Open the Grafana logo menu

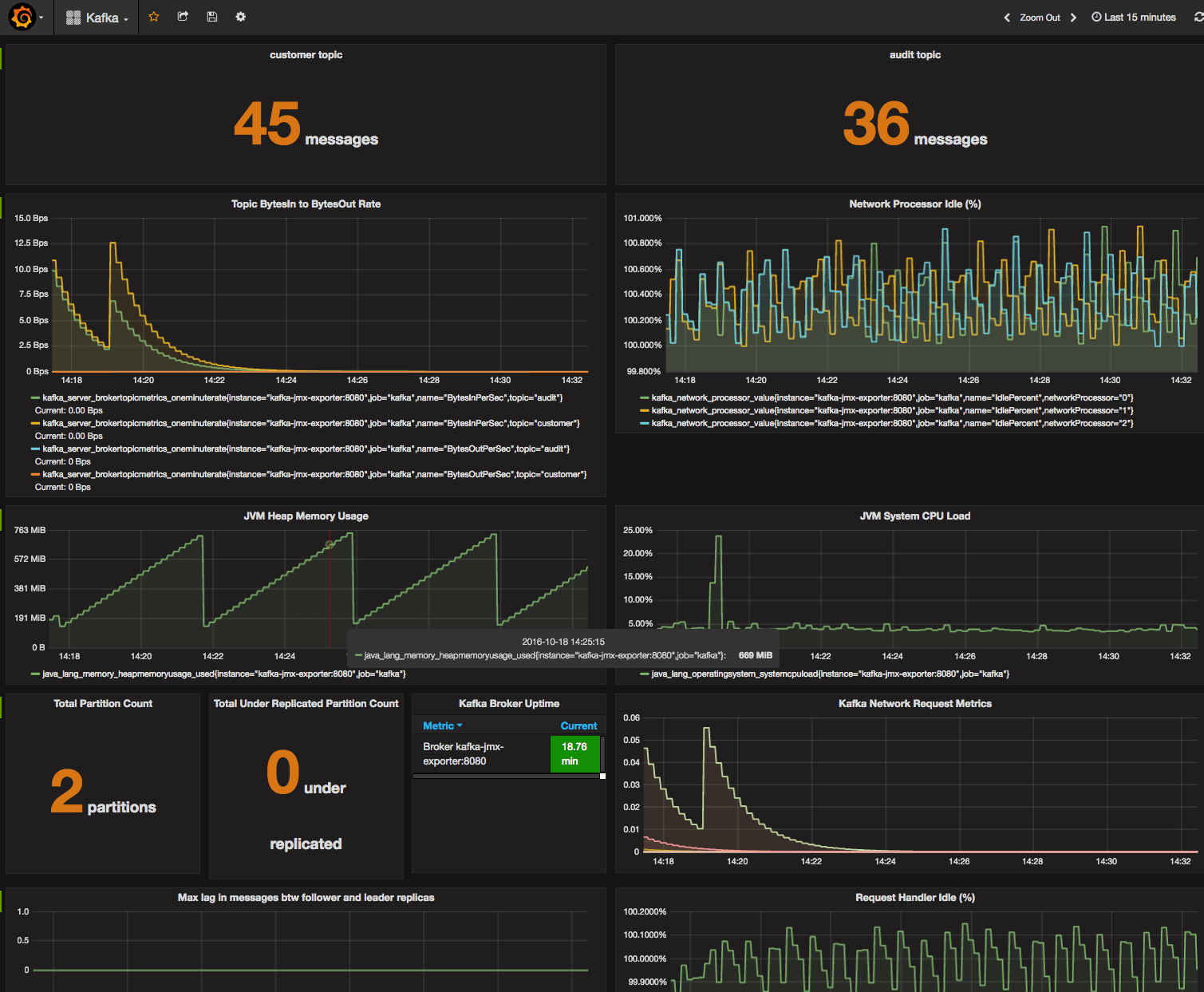22,17
